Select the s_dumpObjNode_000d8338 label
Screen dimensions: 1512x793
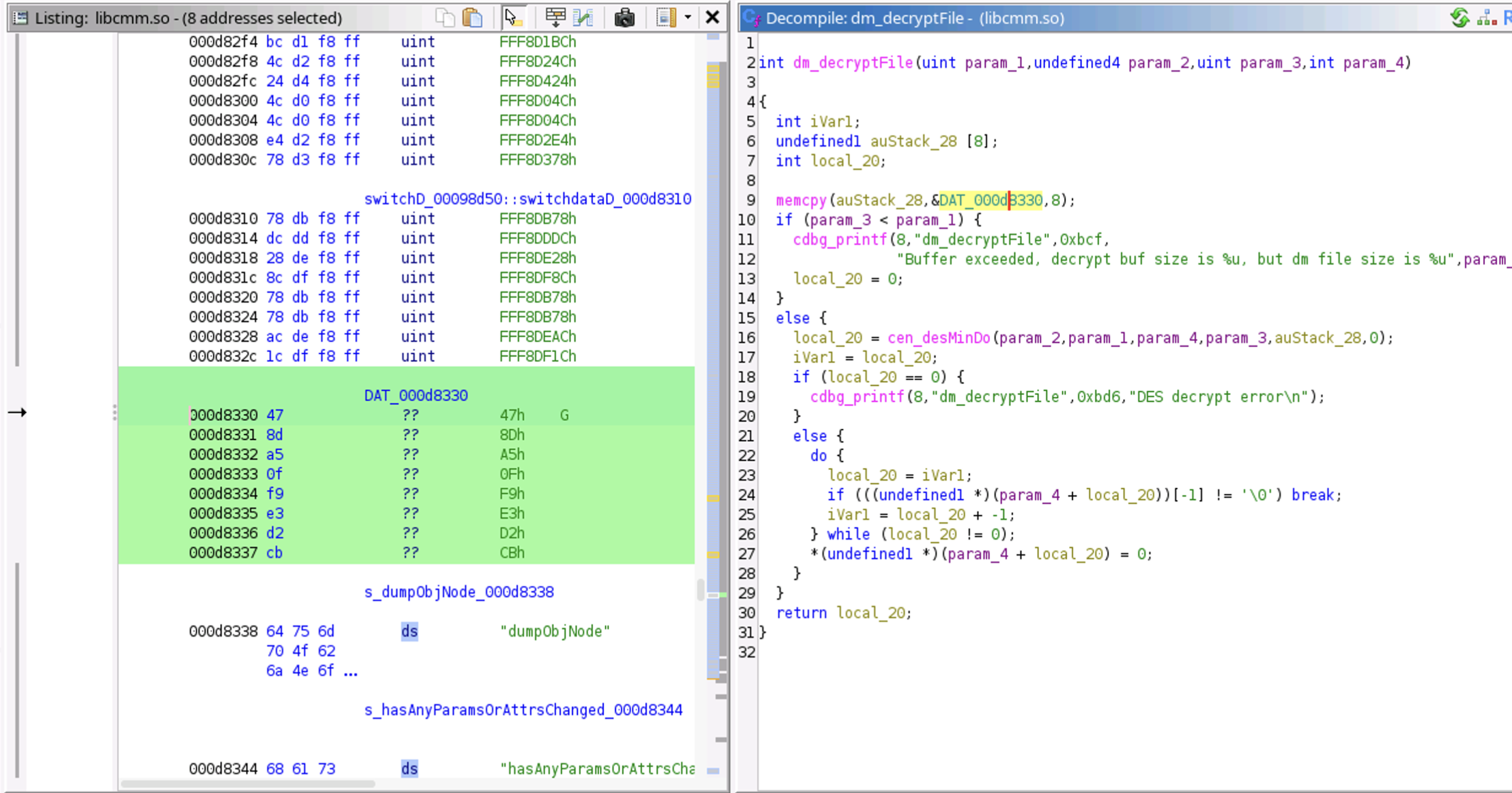[458, 592]
